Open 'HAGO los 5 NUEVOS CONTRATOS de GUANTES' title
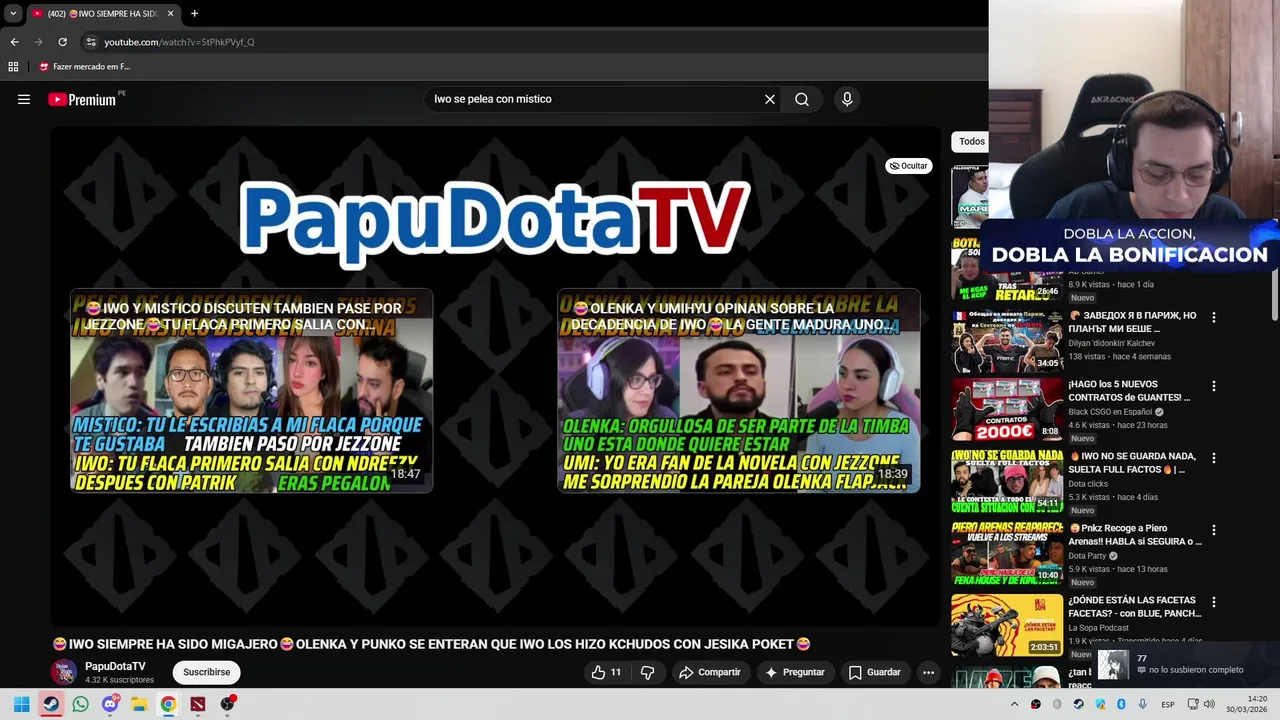 (1129, 391)
